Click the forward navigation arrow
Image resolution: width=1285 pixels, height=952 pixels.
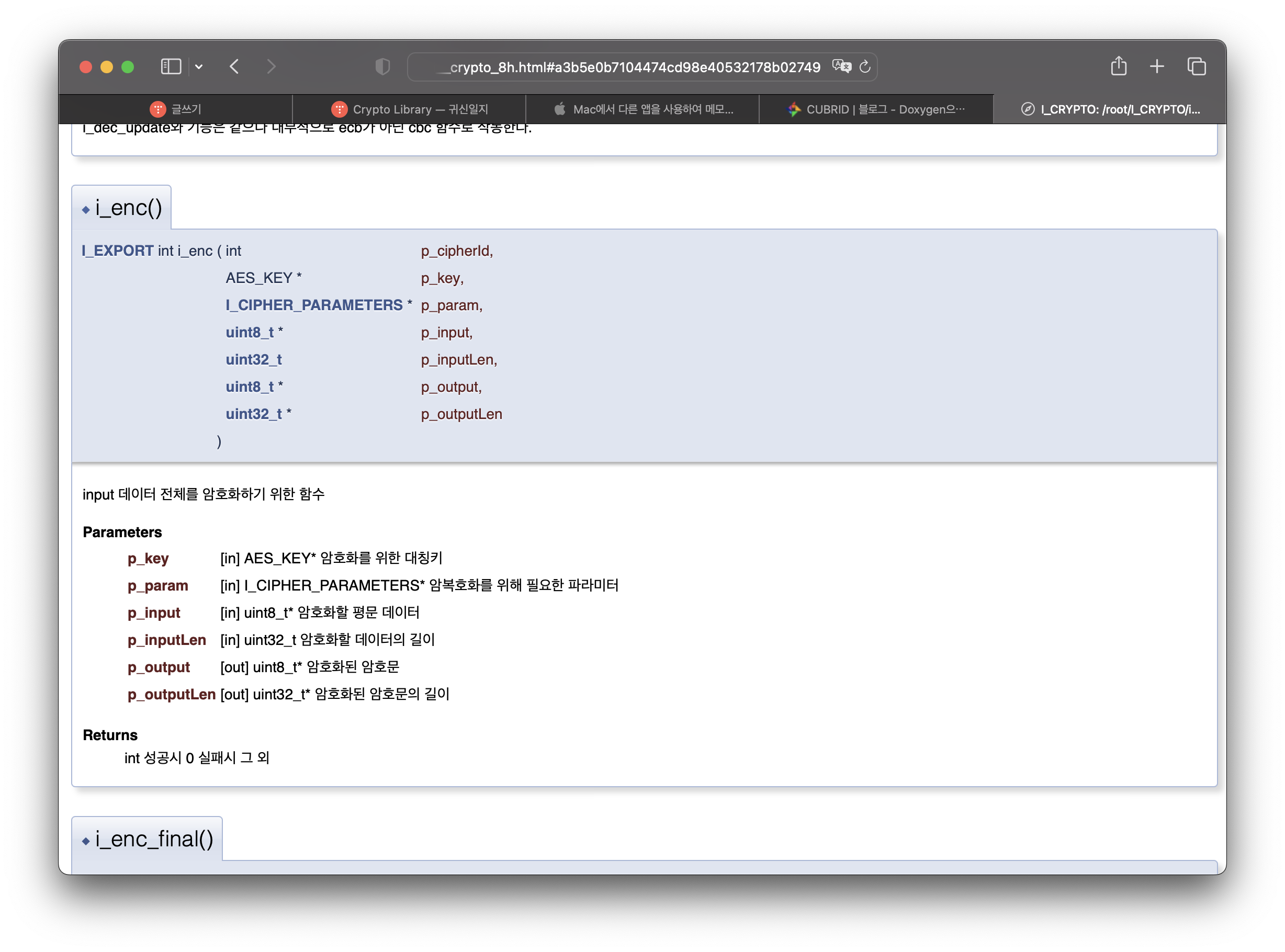click(271, 67)
